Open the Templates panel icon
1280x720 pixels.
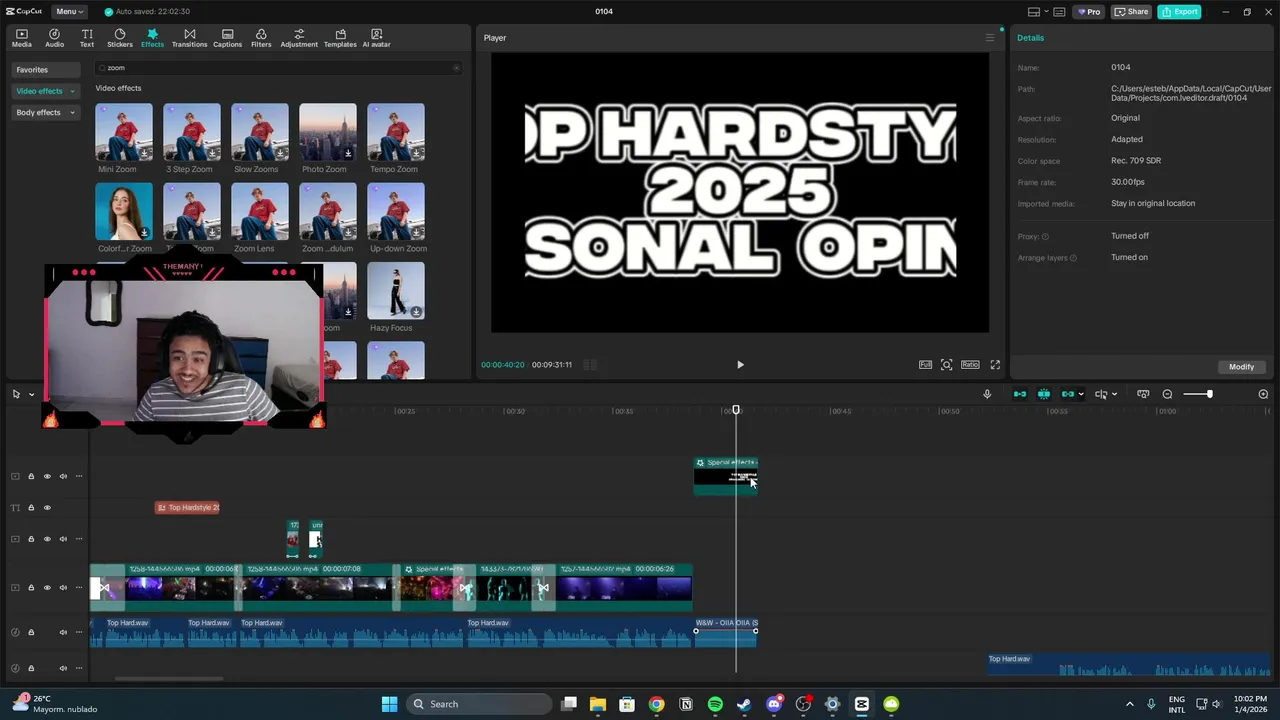pos(340,38)
